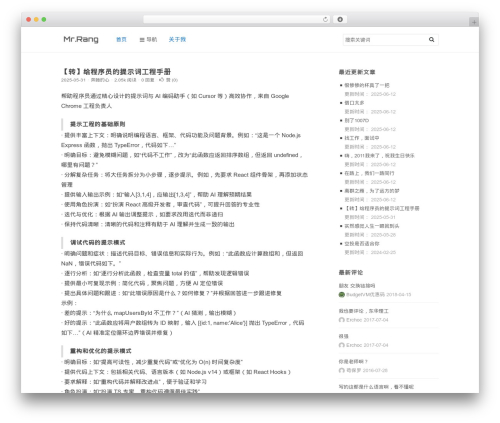Screen dimensions: 500x423
Task: Click the article date 2025-05-31
Action: (x=73, y=80)
